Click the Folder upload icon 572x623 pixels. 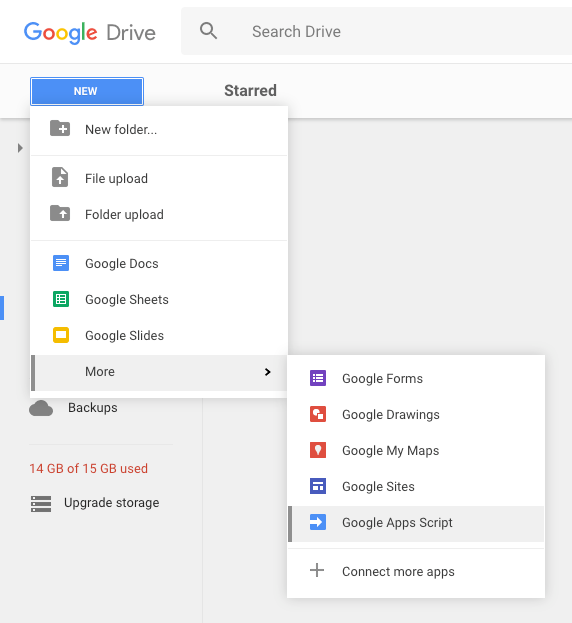(60, 213)
